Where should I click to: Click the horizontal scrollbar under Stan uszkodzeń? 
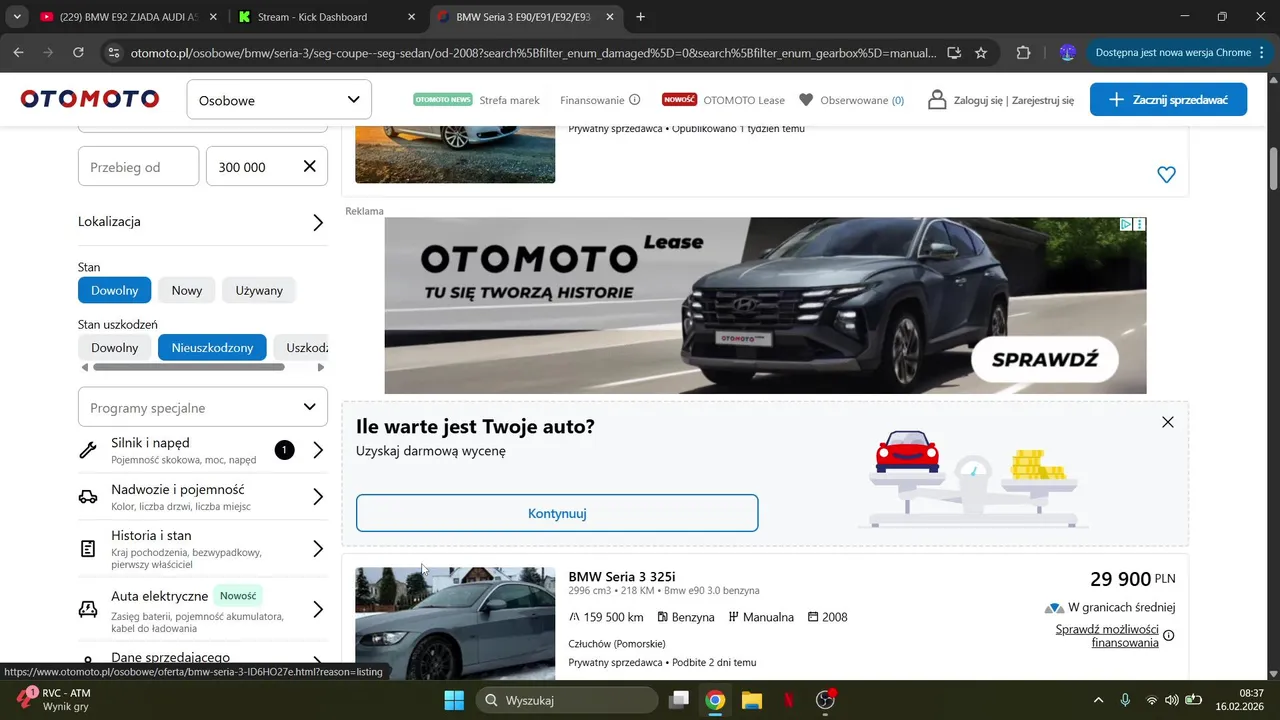[189, 367]
